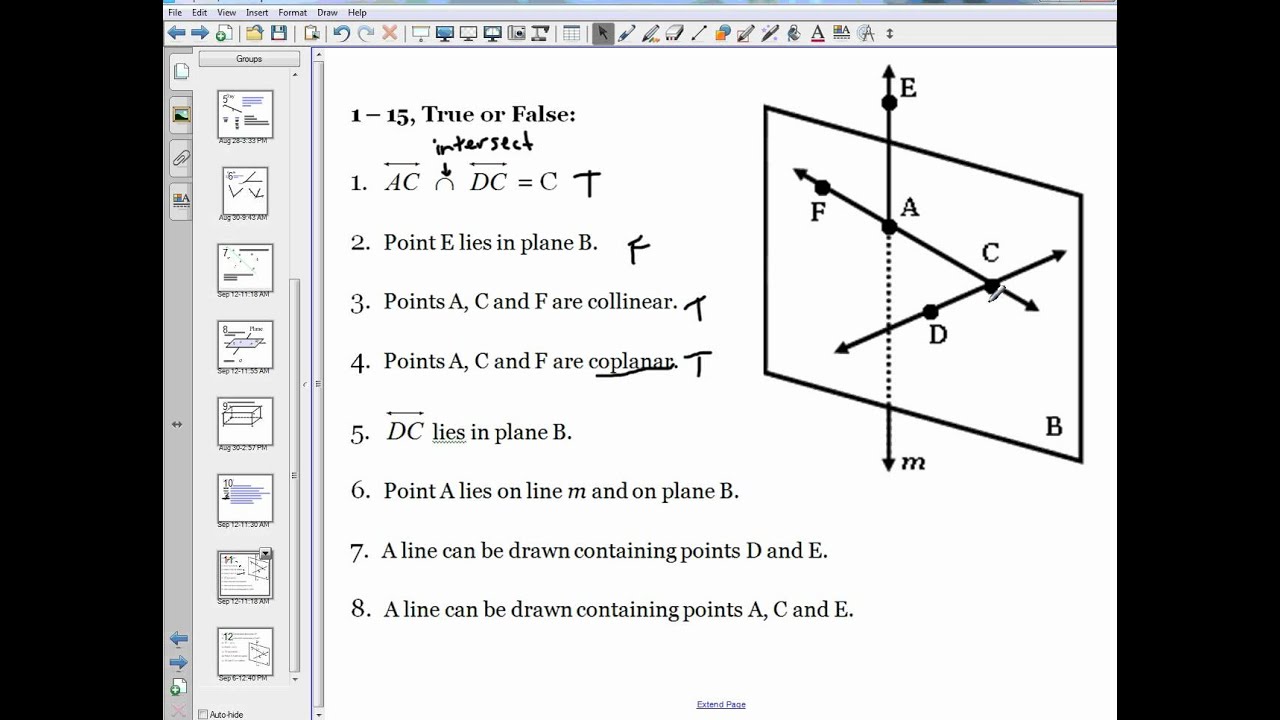Open the Edit menu
The image size is (1280, 720).
(x=200, y=13)
